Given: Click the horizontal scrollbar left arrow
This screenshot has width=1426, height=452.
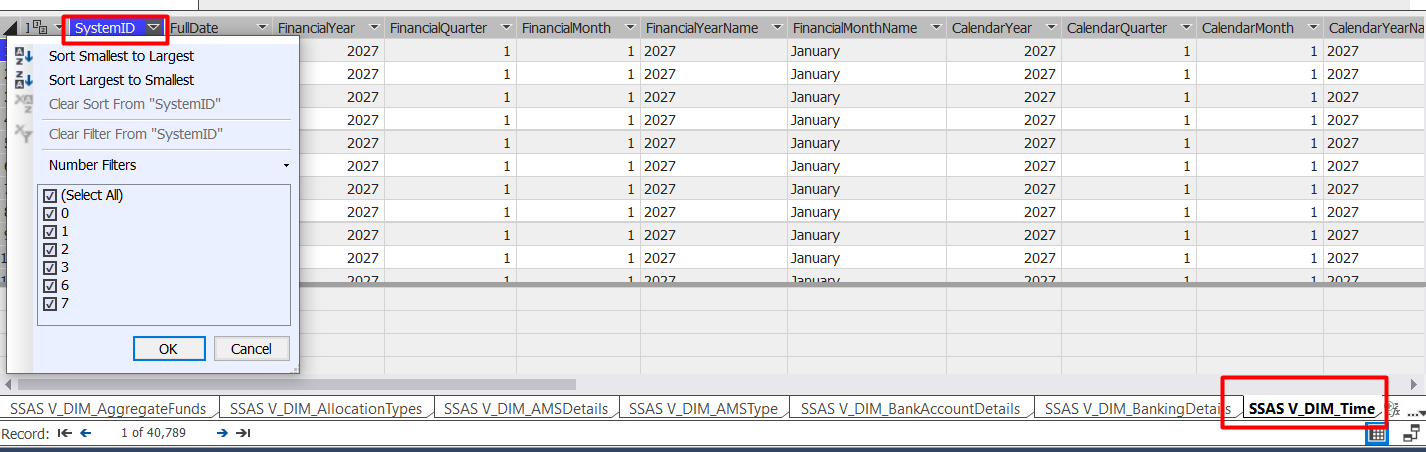Looking at the screenshot, I should tap(9, 384).
